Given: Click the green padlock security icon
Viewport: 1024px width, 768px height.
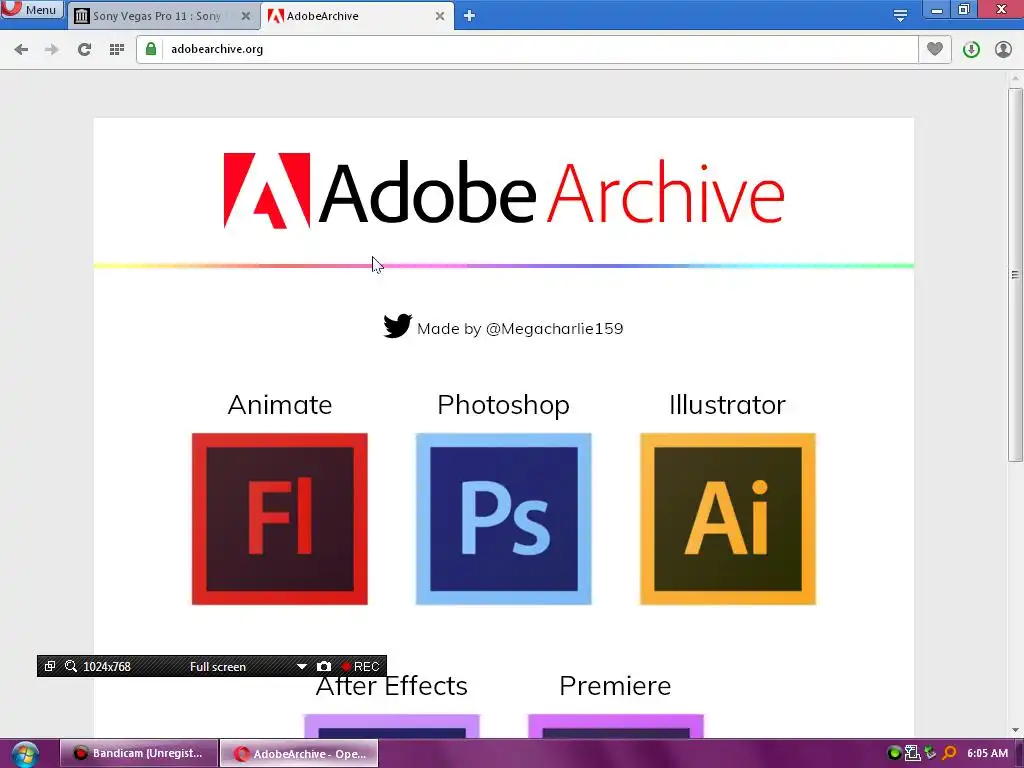Looking at the screenshot, I should pyautogui.click(x=151, y=49).
